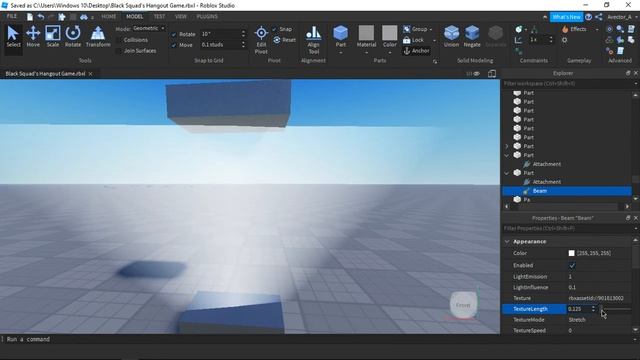Image resolution: width=640 pixels, height=360 pixels.
Task: Click the Texture rbxassetid value
Action: coord(596,298)
